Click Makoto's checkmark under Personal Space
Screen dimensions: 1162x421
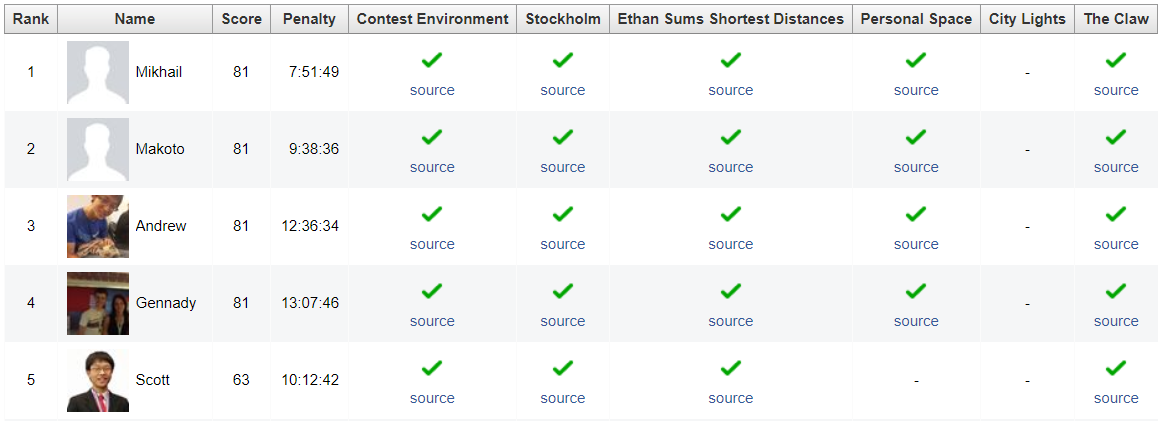click(x=916, y=137)
